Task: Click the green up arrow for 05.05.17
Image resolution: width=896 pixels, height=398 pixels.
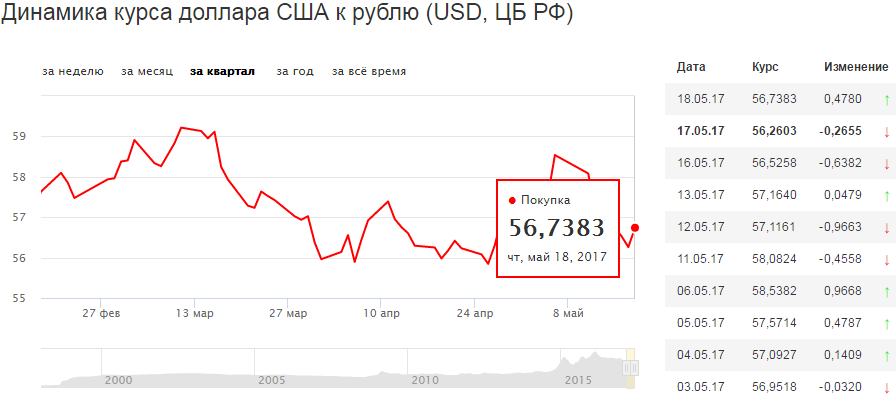Action: pyautogui.click(x=886, y=324)
